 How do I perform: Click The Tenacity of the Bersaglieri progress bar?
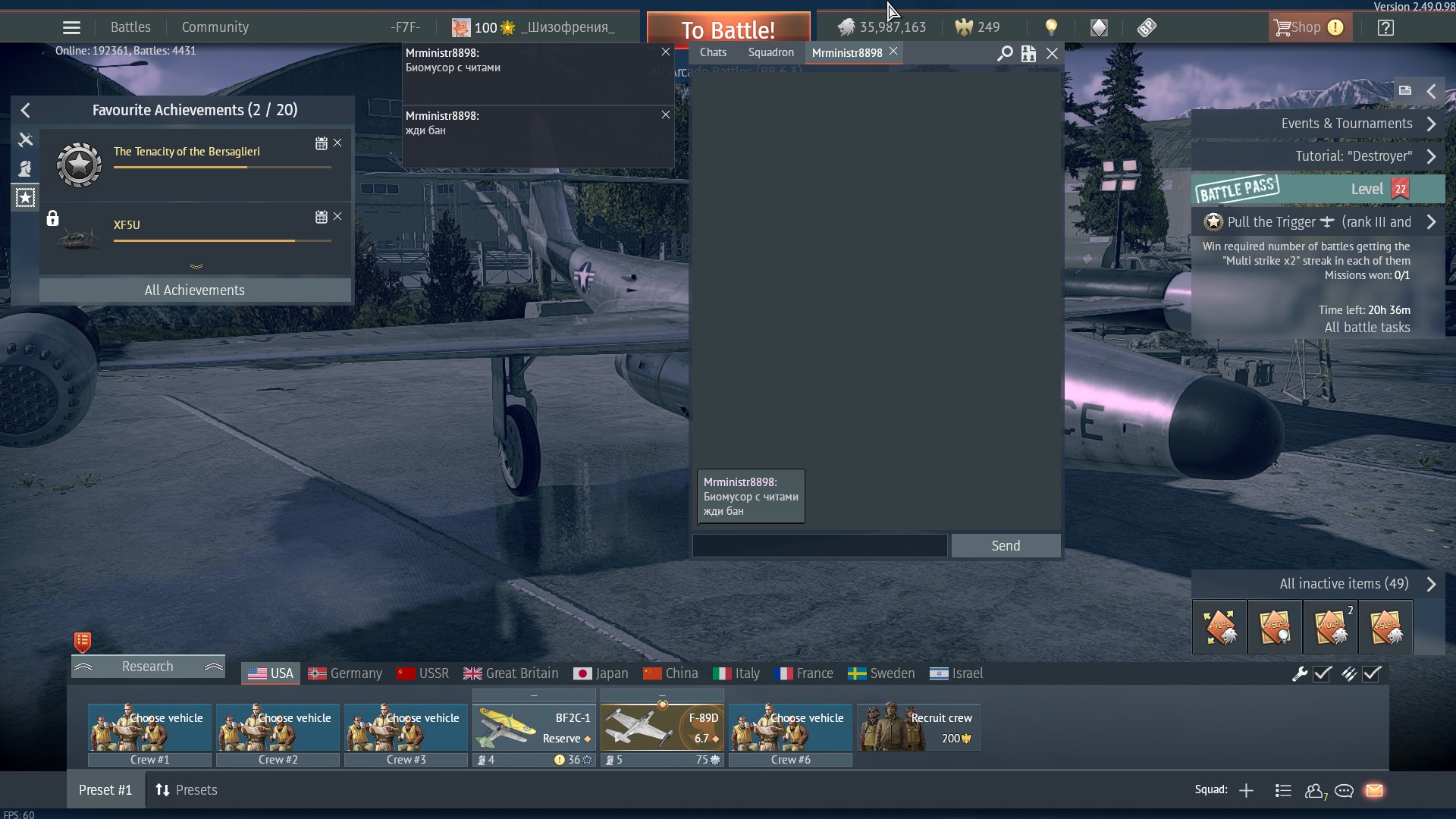point(222,167)
